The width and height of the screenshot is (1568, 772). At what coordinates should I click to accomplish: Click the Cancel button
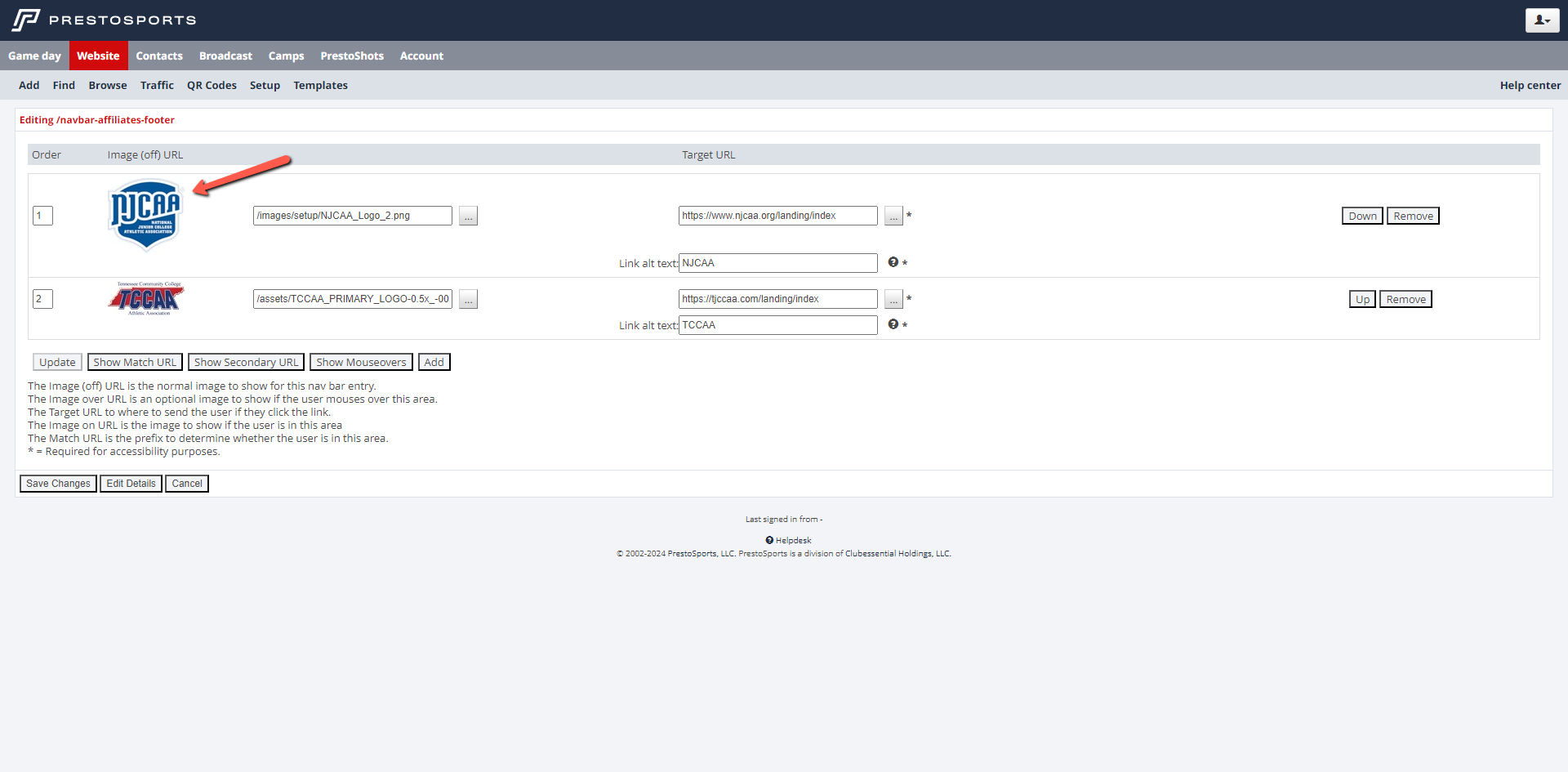point(187,484)
